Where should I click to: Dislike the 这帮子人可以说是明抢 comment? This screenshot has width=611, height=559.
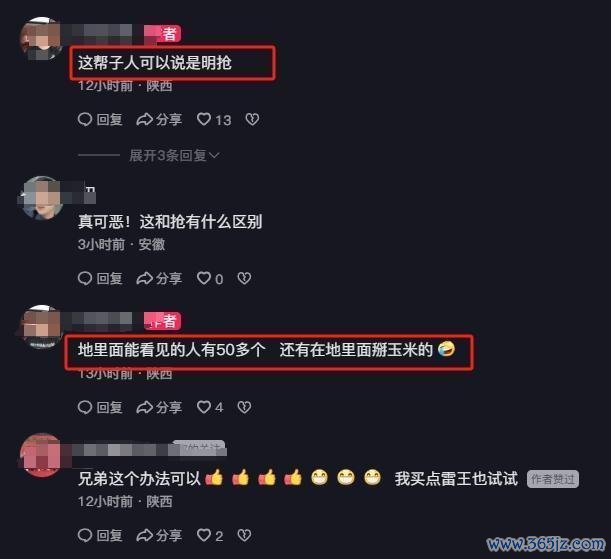pos(252,119)
